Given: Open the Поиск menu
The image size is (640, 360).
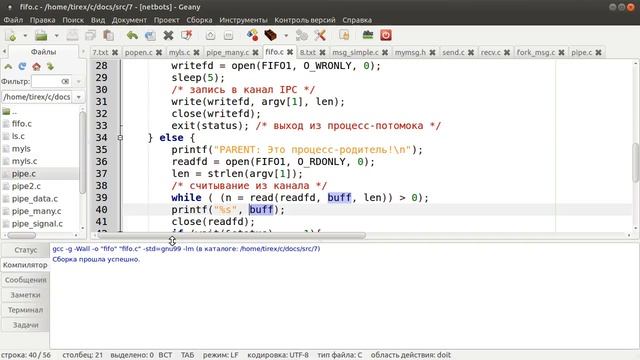Looking at the screenshot, I should [73, 20].
